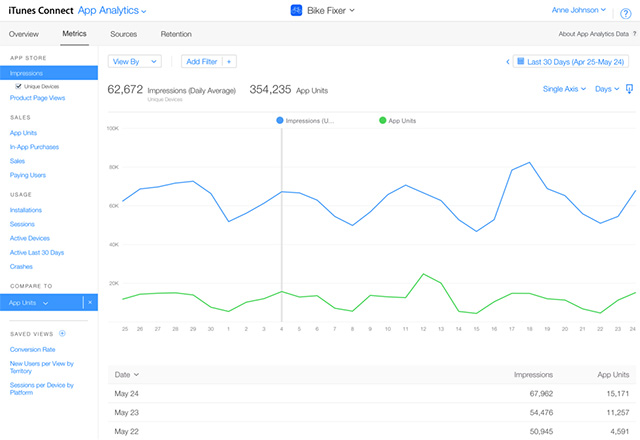Click the plus icon on Add Filter
Image resolution: width=640 pixels, height=440 pixels.
(229, 62)
